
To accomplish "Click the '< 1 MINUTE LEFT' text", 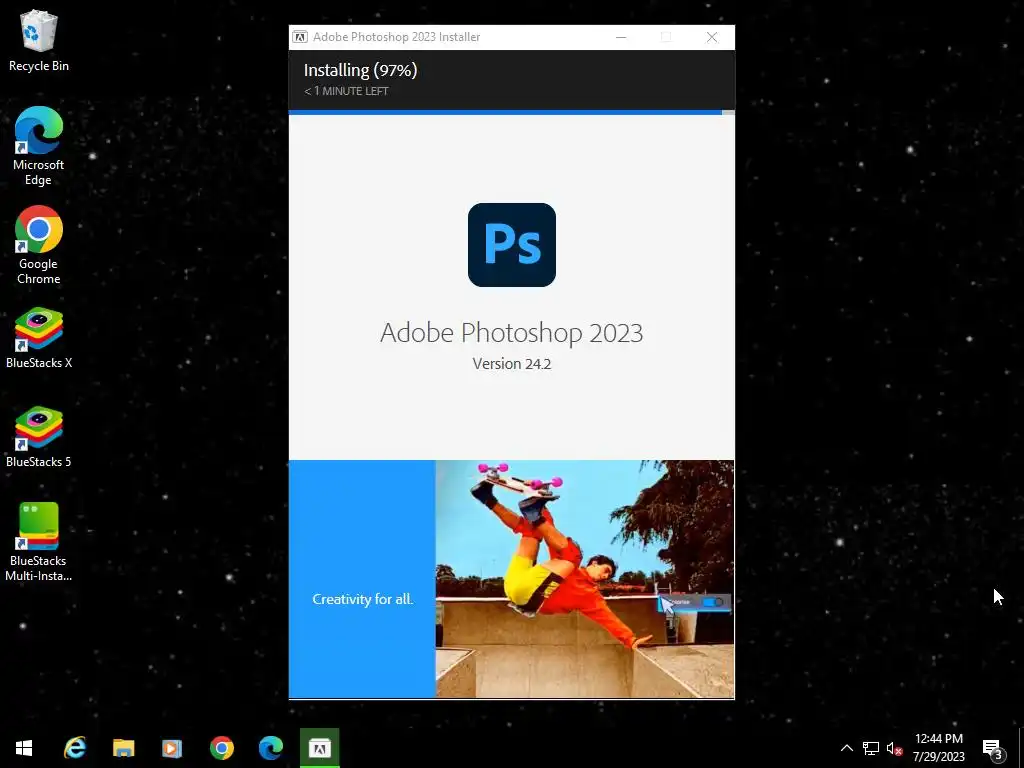I will (x=346, y=91).
